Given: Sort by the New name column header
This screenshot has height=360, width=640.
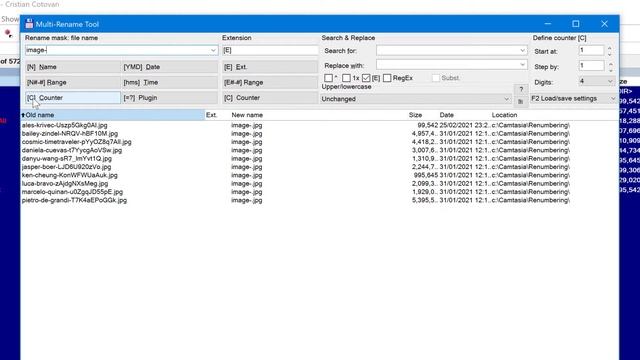Looking at the screenshot, I should 318,115.
